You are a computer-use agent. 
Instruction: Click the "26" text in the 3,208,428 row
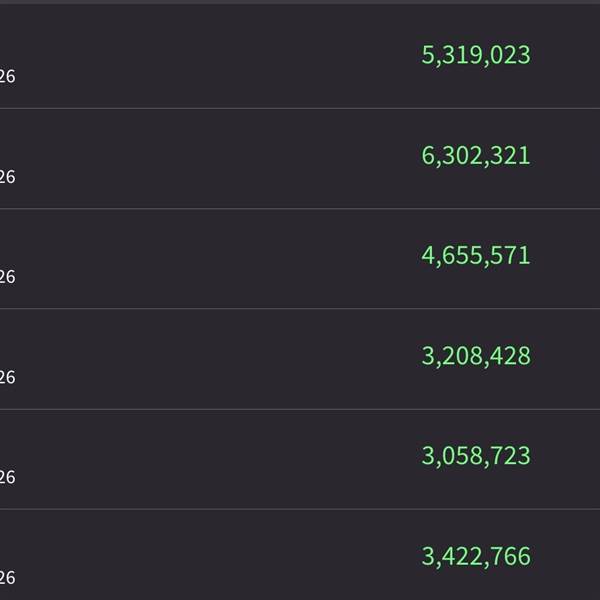(x=7, y=378)
